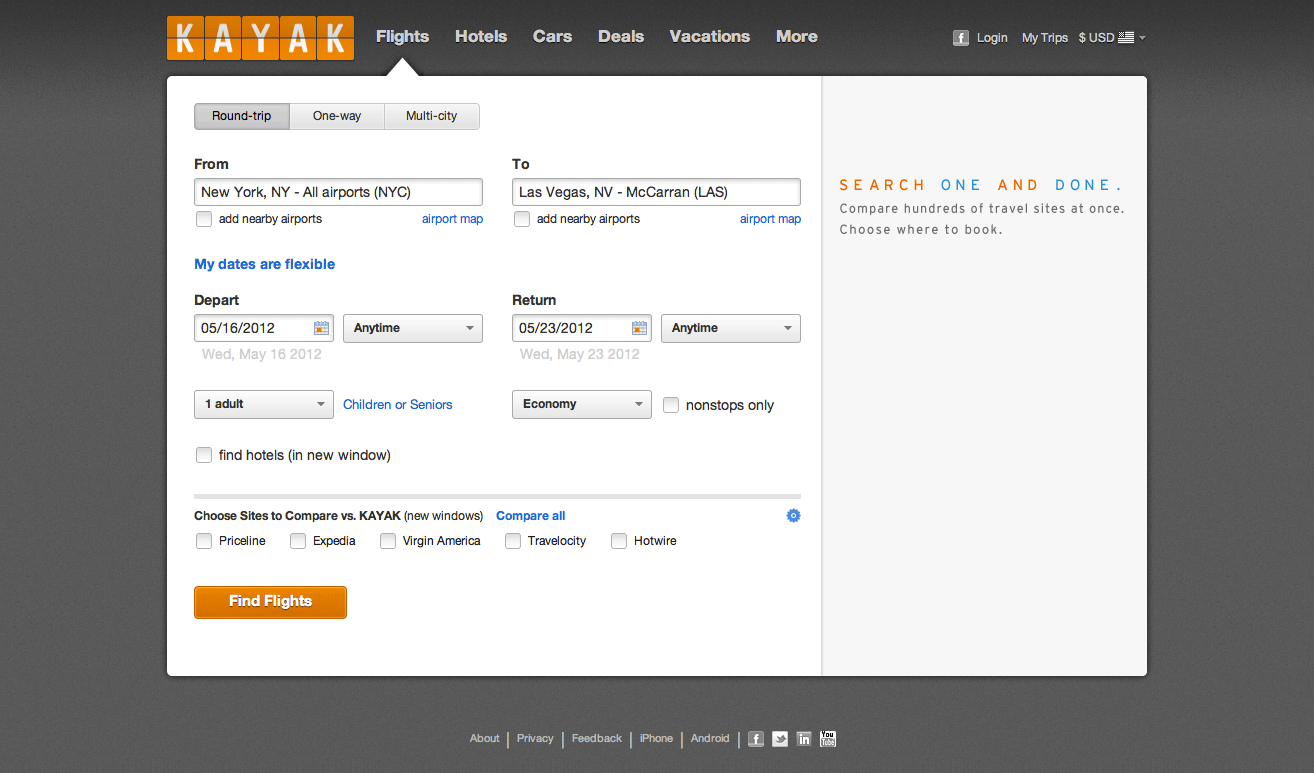Screen dimensions: 1314x773
Task: Click the To airport input field
Action: (x=656, y=192)
